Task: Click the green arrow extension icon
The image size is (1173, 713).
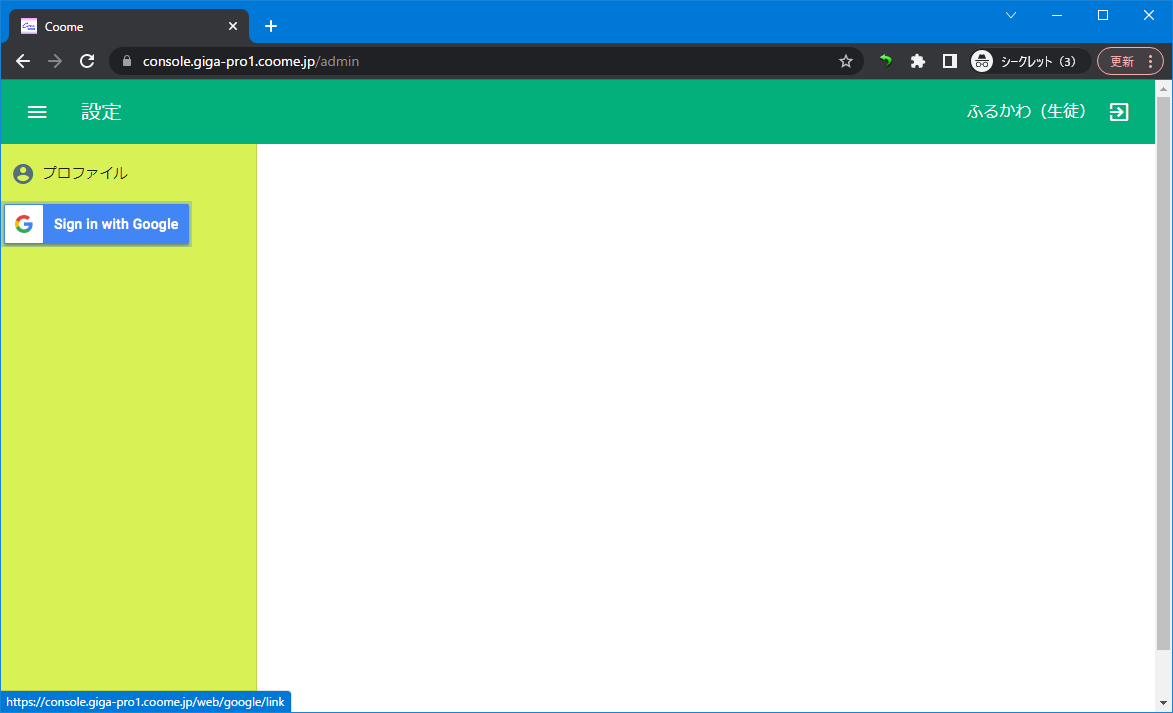Action: click(885, 61)
